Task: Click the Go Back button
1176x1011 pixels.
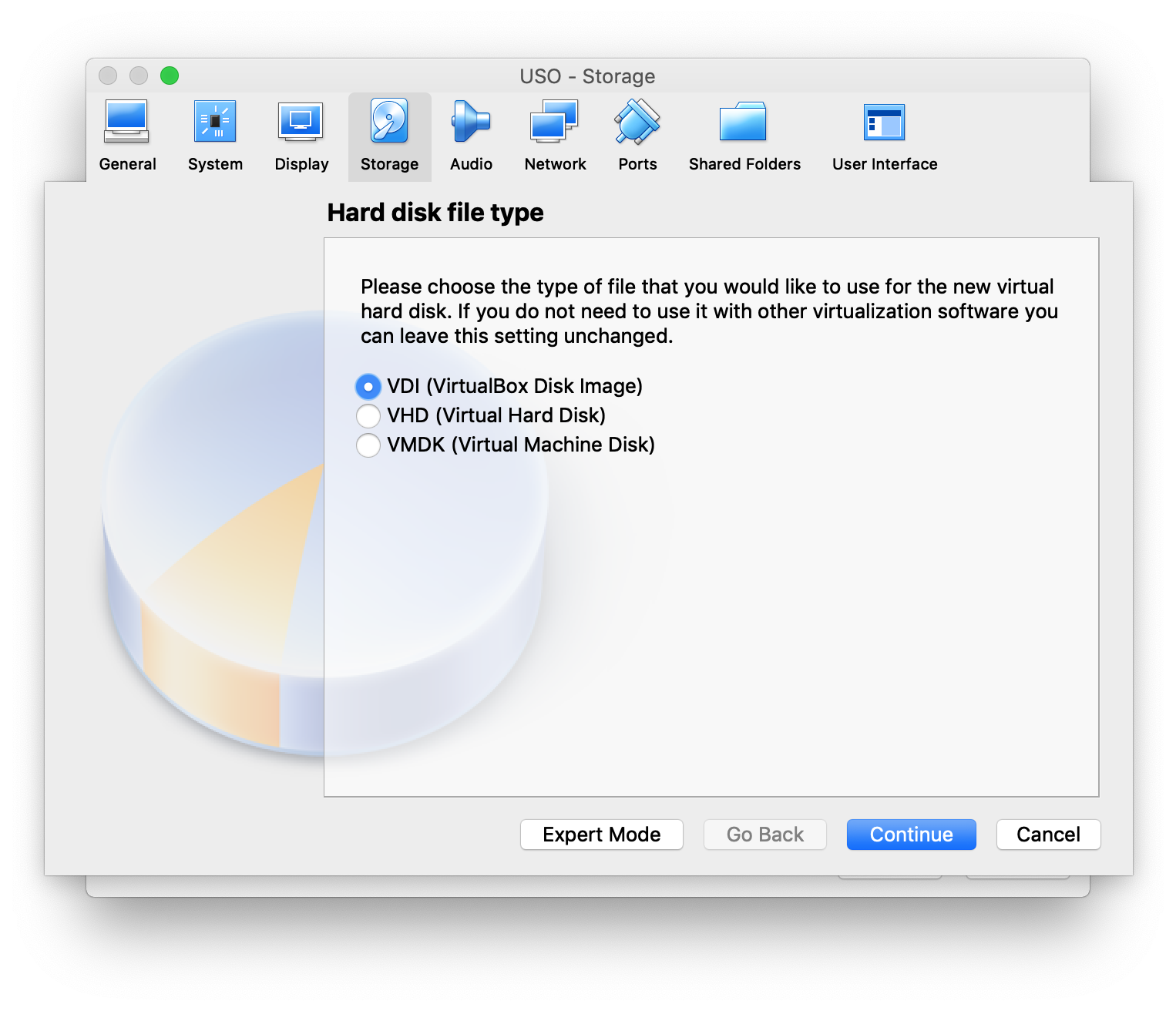Action: (765, 835)
